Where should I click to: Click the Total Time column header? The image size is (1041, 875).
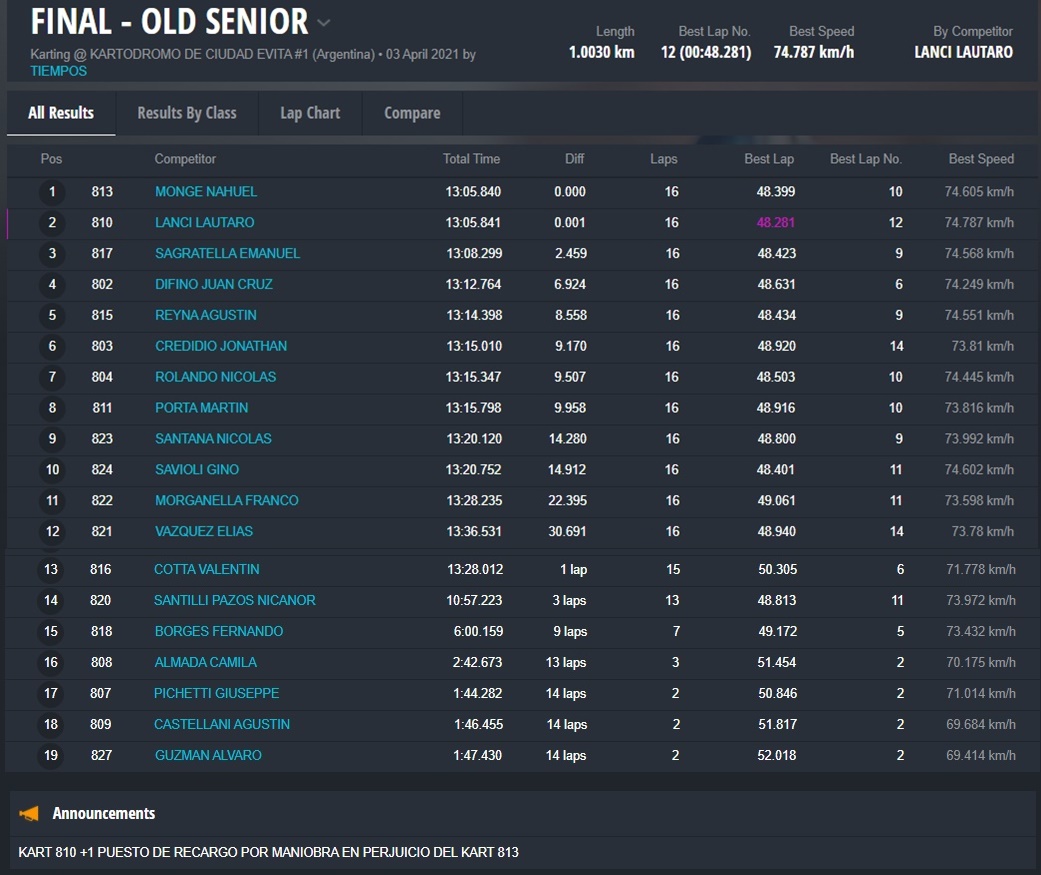(471, 159)
